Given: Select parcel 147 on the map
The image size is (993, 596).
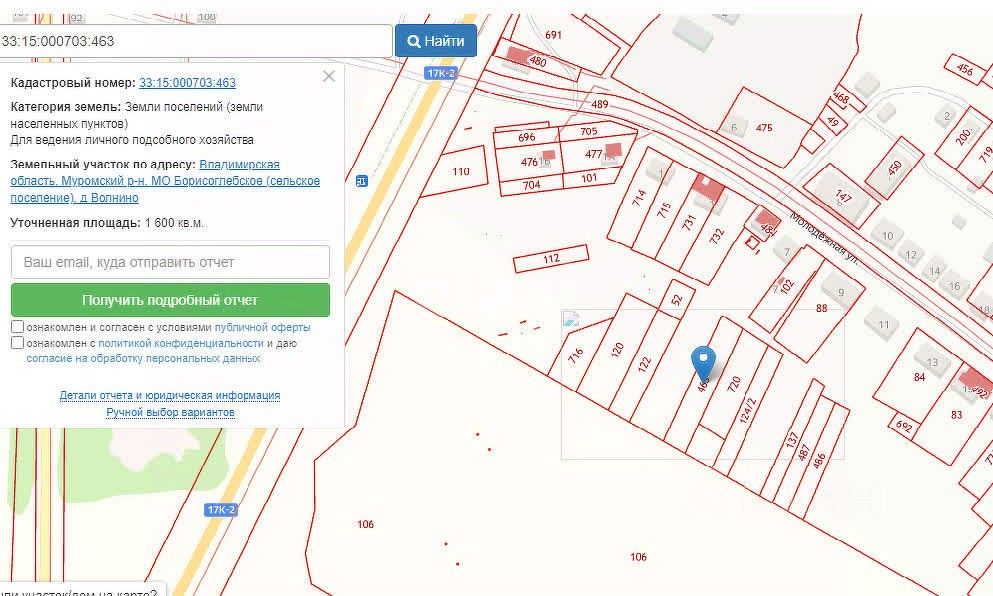Looking at the screenshot, I should click(x=842, y=197).
